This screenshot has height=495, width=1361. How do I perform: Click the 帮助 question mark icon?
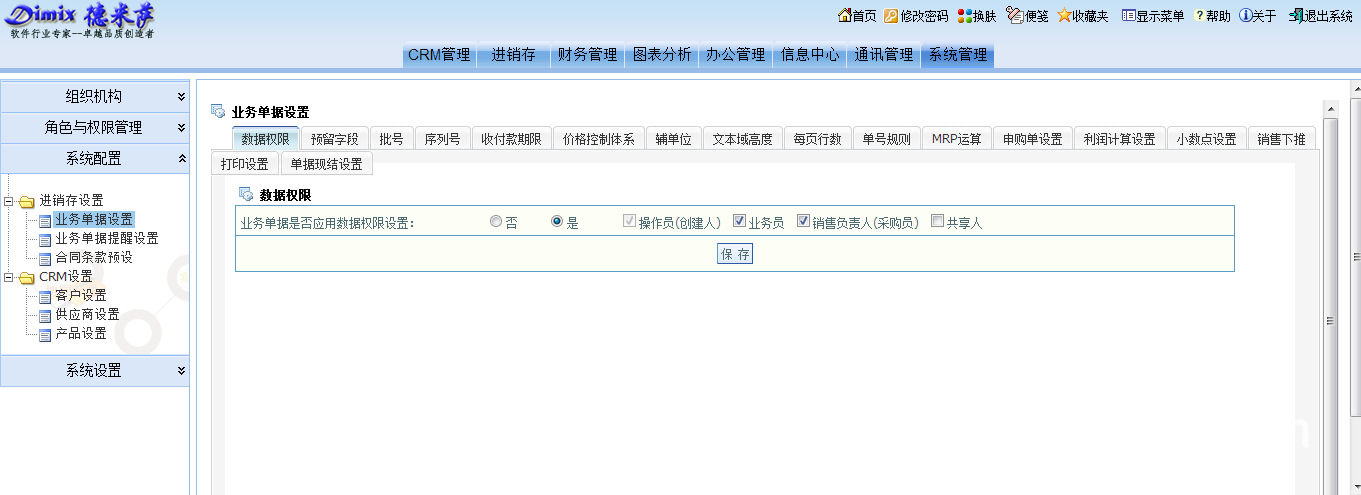[1199, 16]
